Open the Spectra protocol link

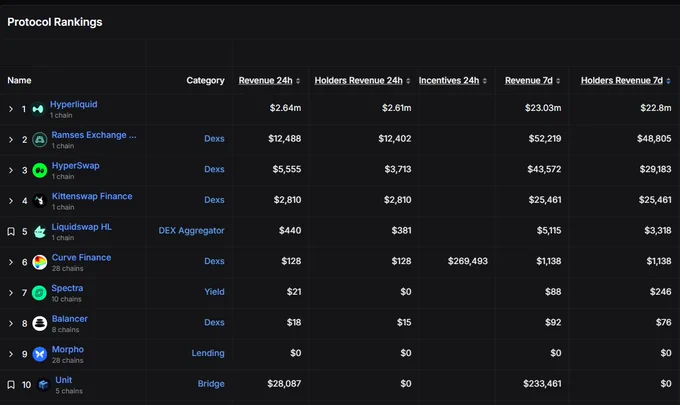(67, 288)
